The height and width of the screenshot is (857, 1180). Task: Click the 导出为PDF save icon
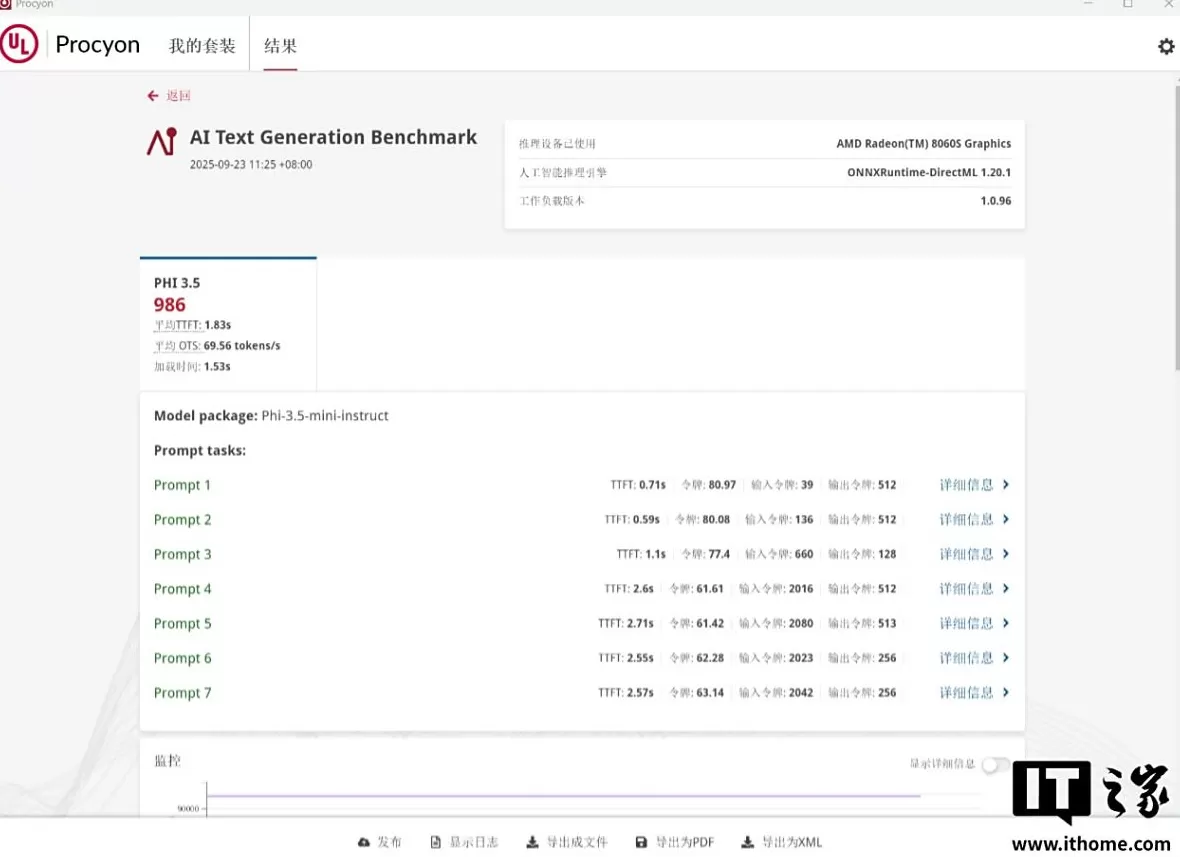click(642, 842)
